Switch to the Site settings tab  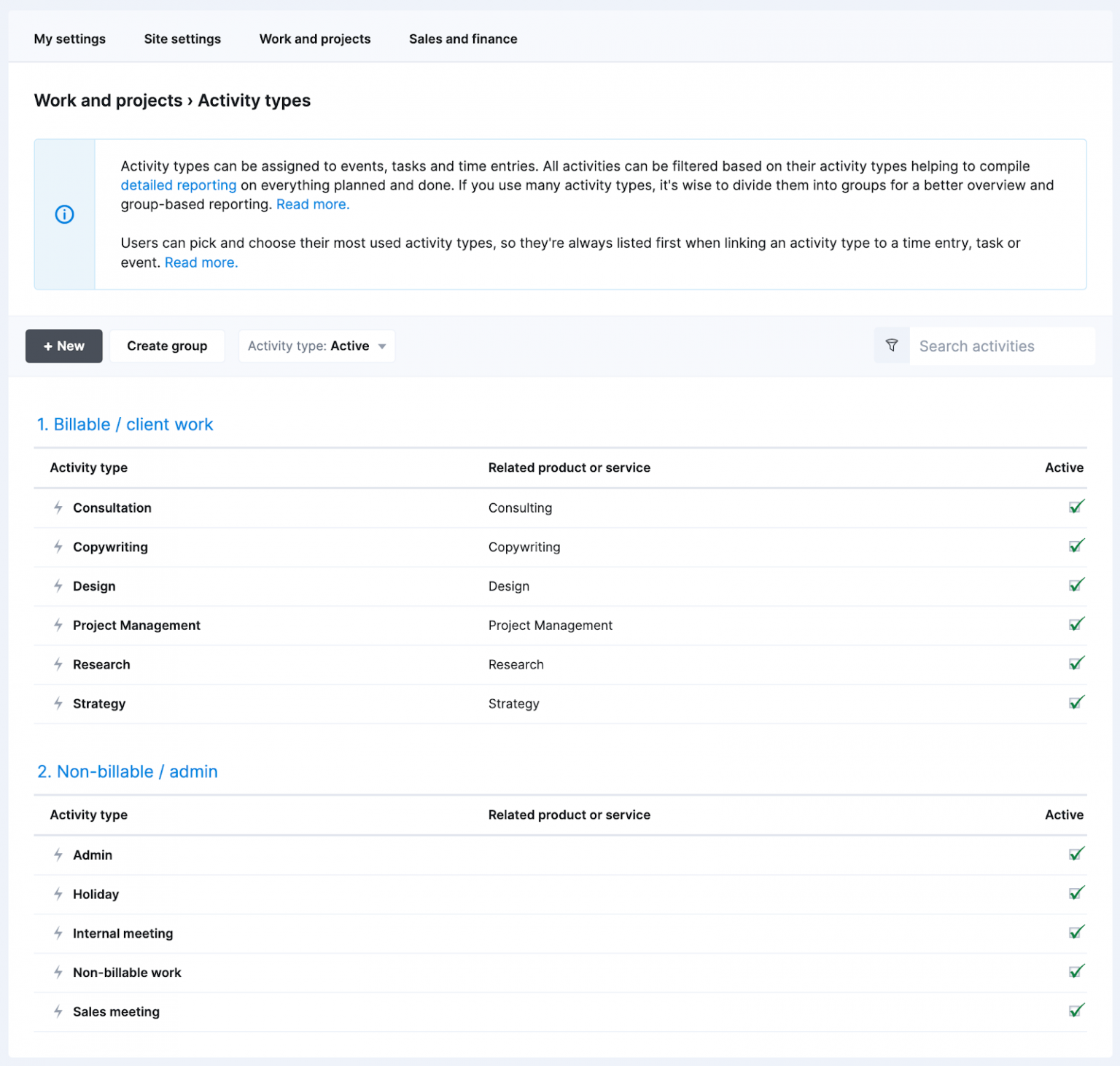182,39
